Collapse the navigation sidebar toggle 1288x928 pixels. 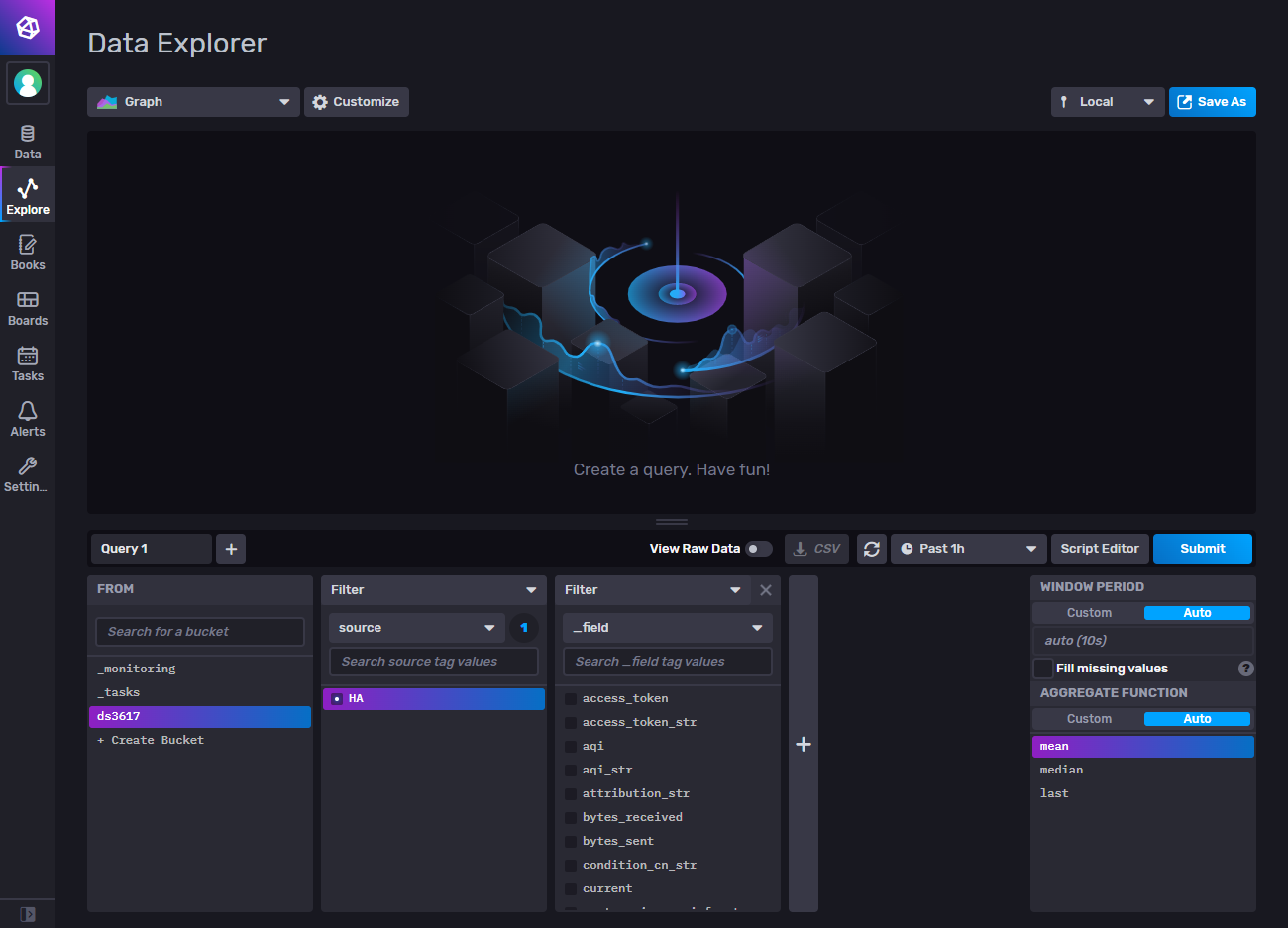[28, 914]
